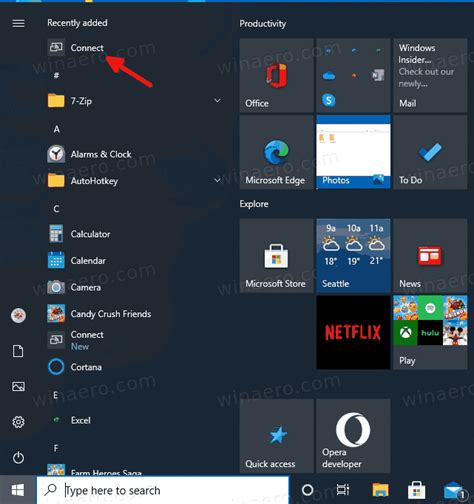Open the Photos tile
This screenshot has width=474, height=504.
[x=353, y=152]
